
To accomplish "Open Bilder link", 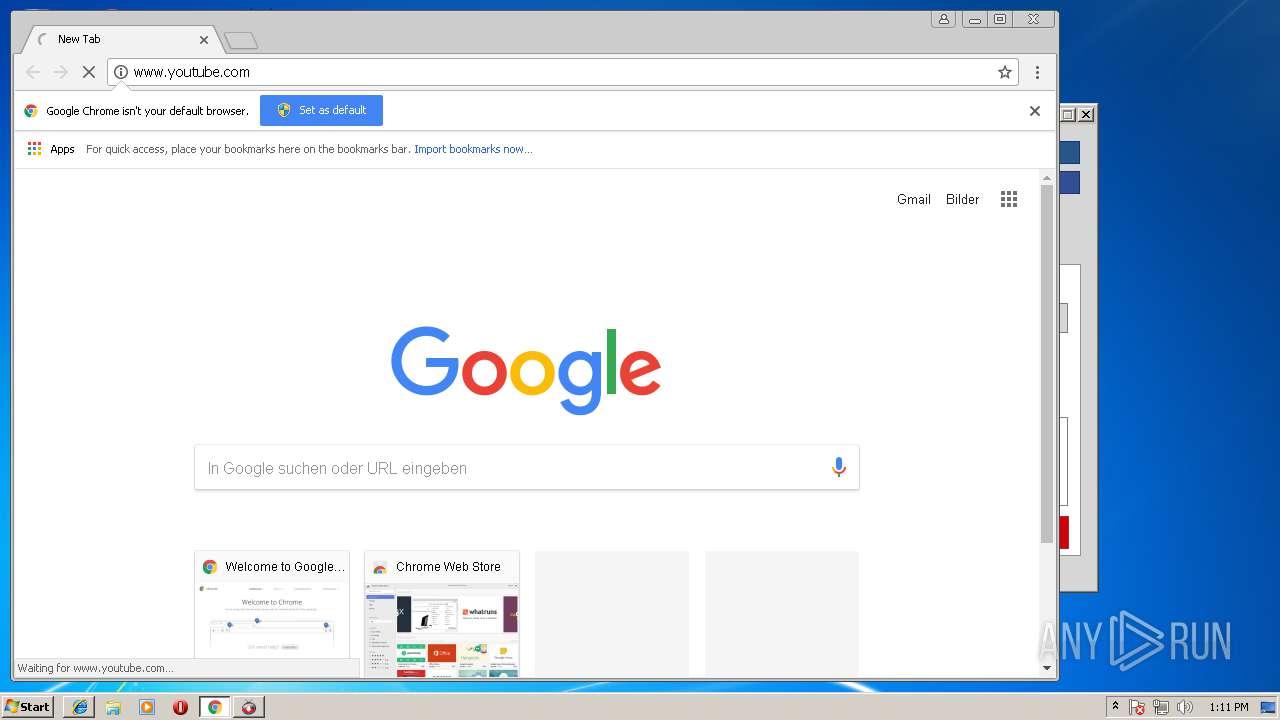I will point(963,199).
